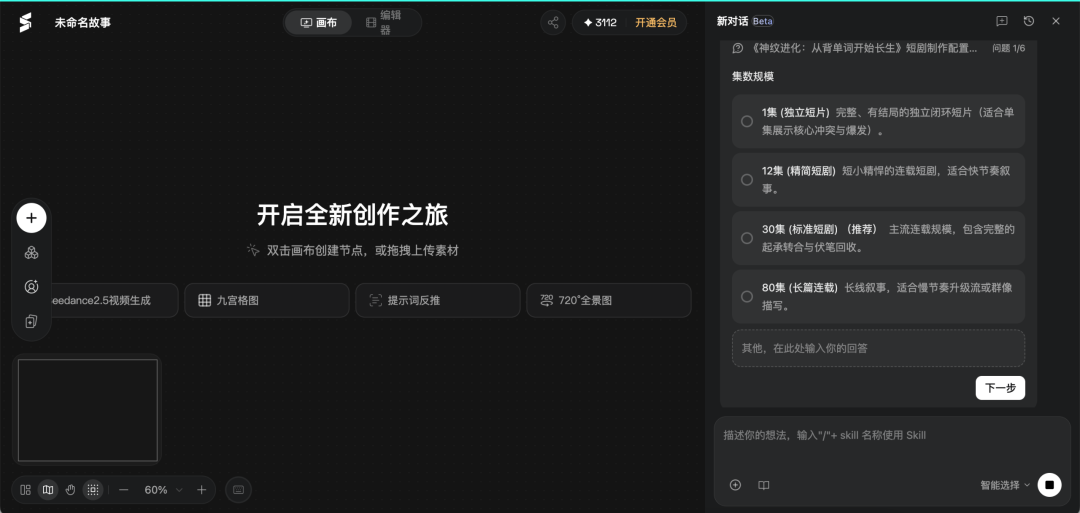Click the 提示词反推 shortcut card
The image size is (1080, 513).
(437, 300)
